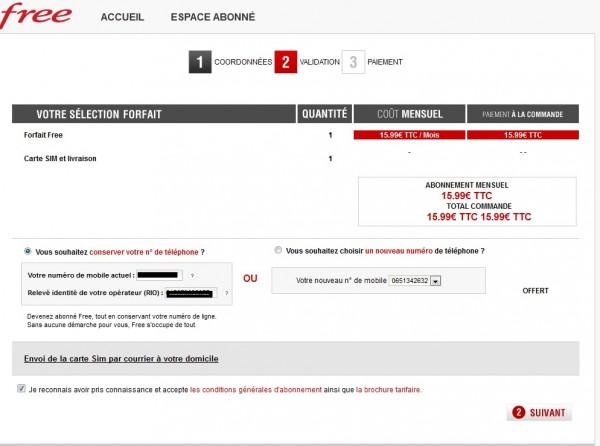Open the conditions générales d'abonnement link
The width and height of the screenshot is (600, 446).
click(256, 390)
